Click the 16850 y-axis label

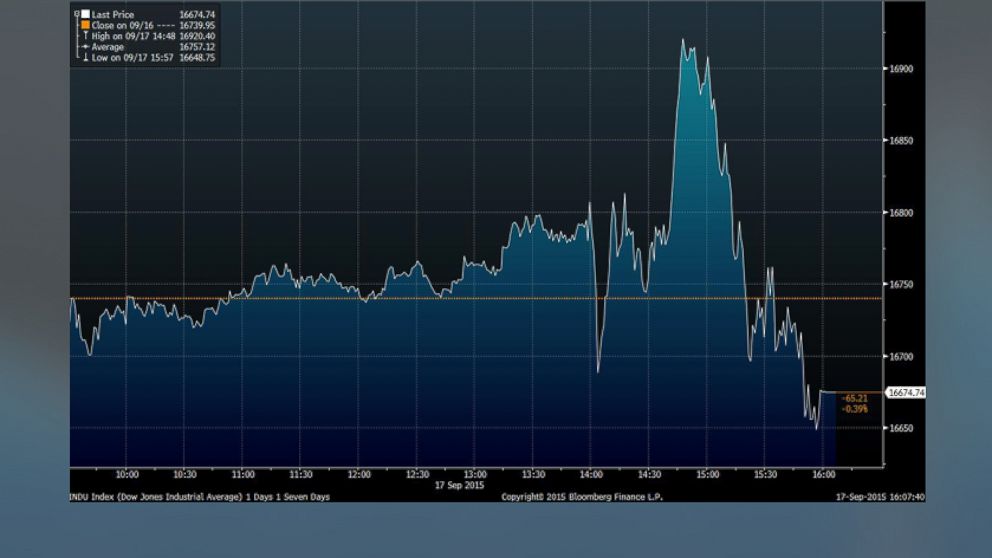coord(902,141)
